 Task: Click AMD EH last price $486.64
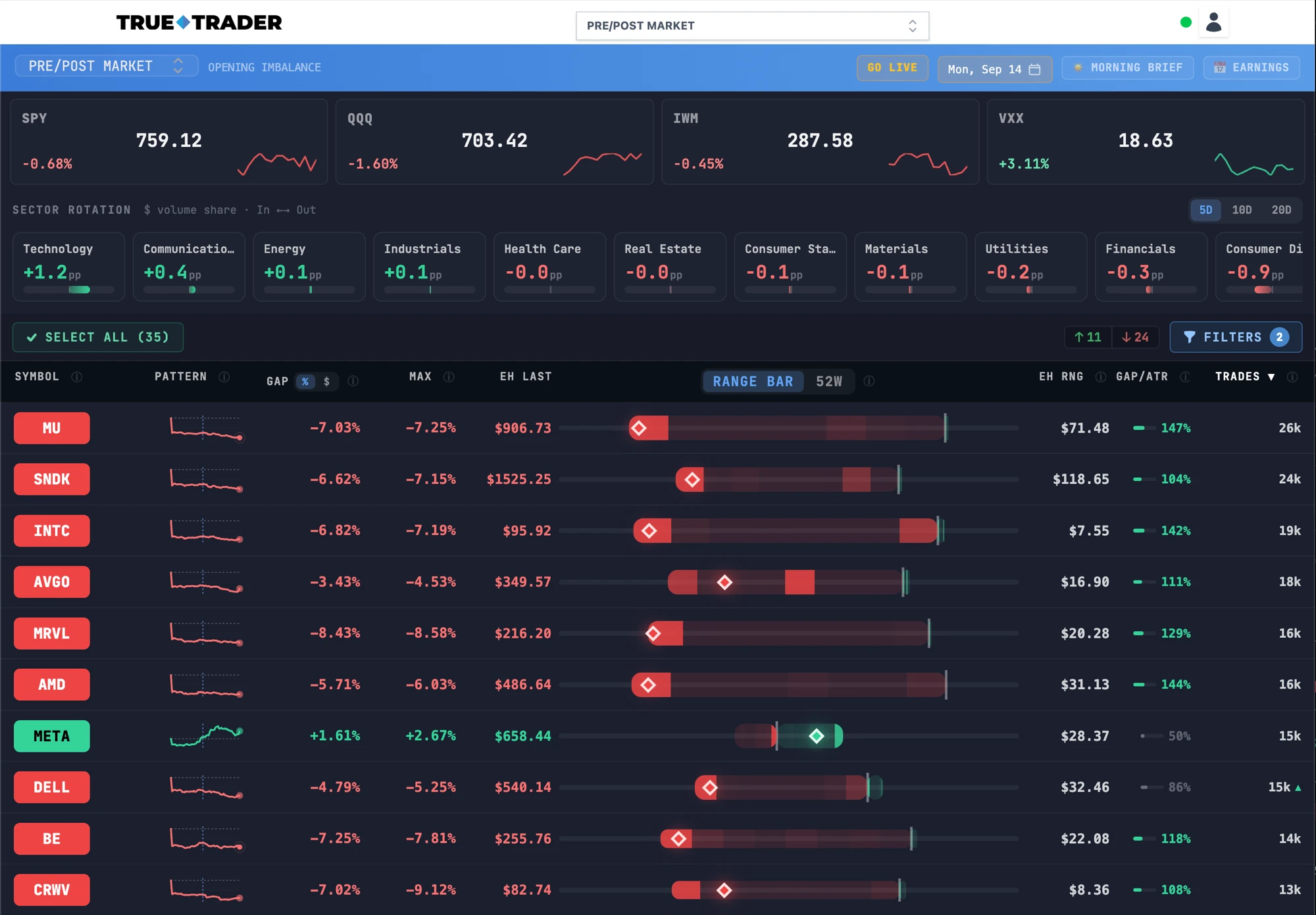(522, 685)
